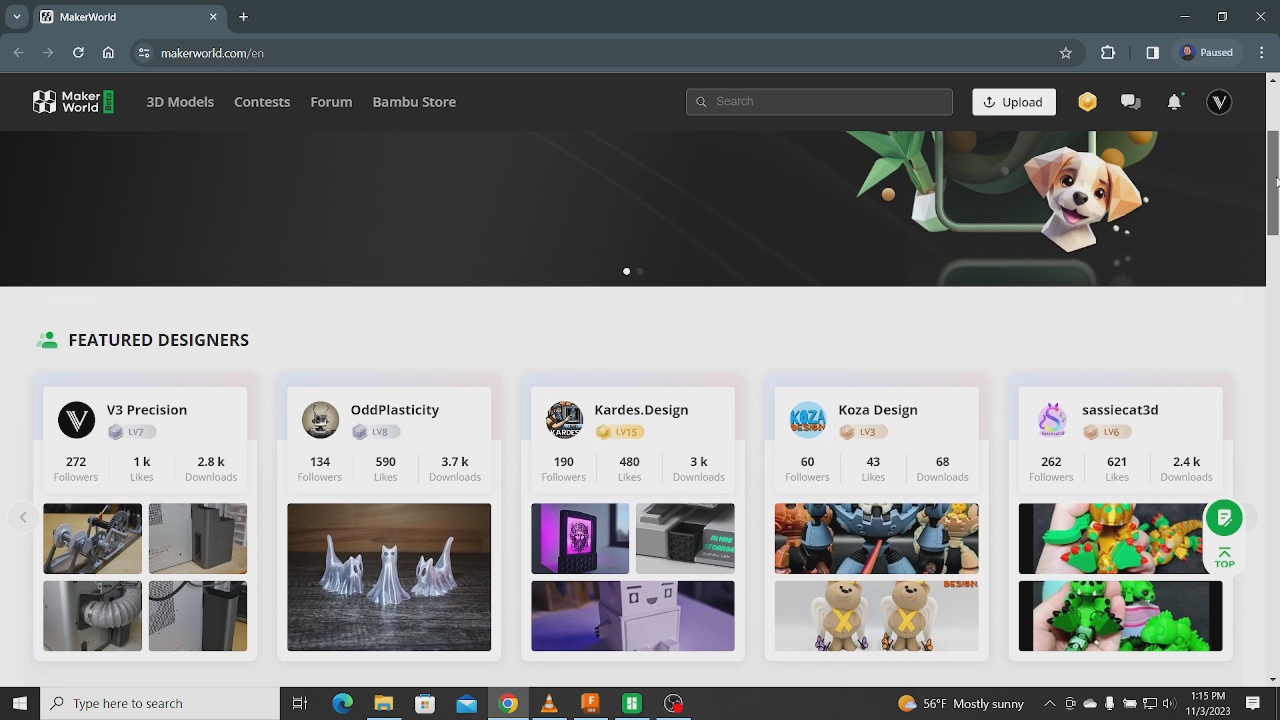Open the Kardes.Design avatar

click(564, 420)
